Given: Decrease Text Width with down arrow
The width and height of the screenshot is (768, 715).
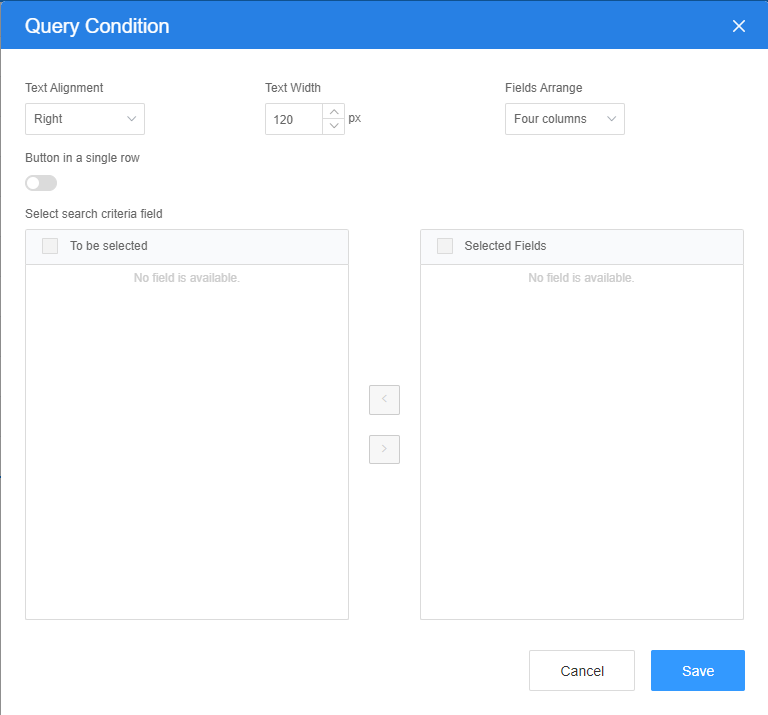Looking at the screenshot, I should point(334,126).
